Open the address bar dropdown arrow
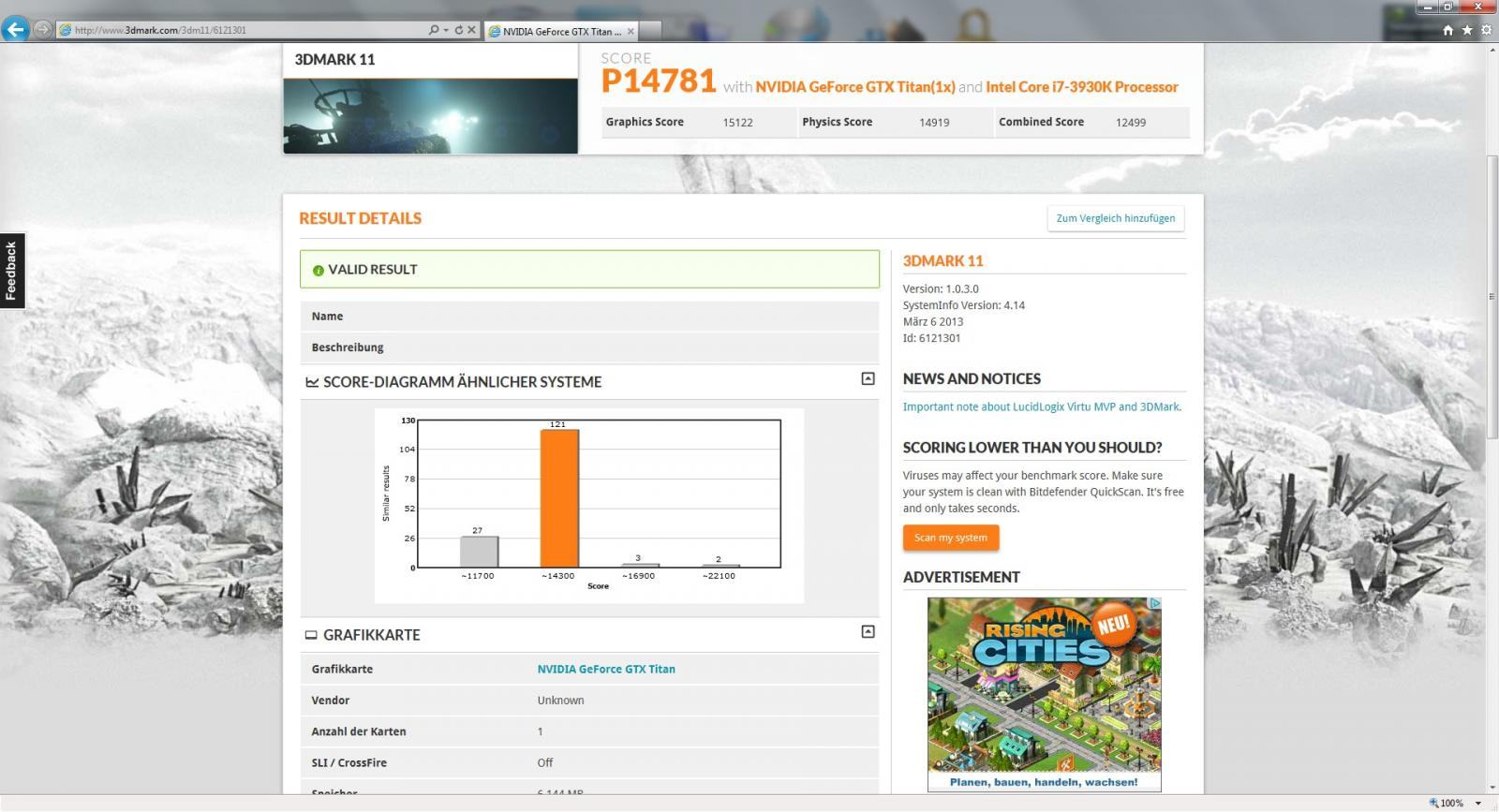This screenshot has height=812, width=1499. [x=445, y=30]
